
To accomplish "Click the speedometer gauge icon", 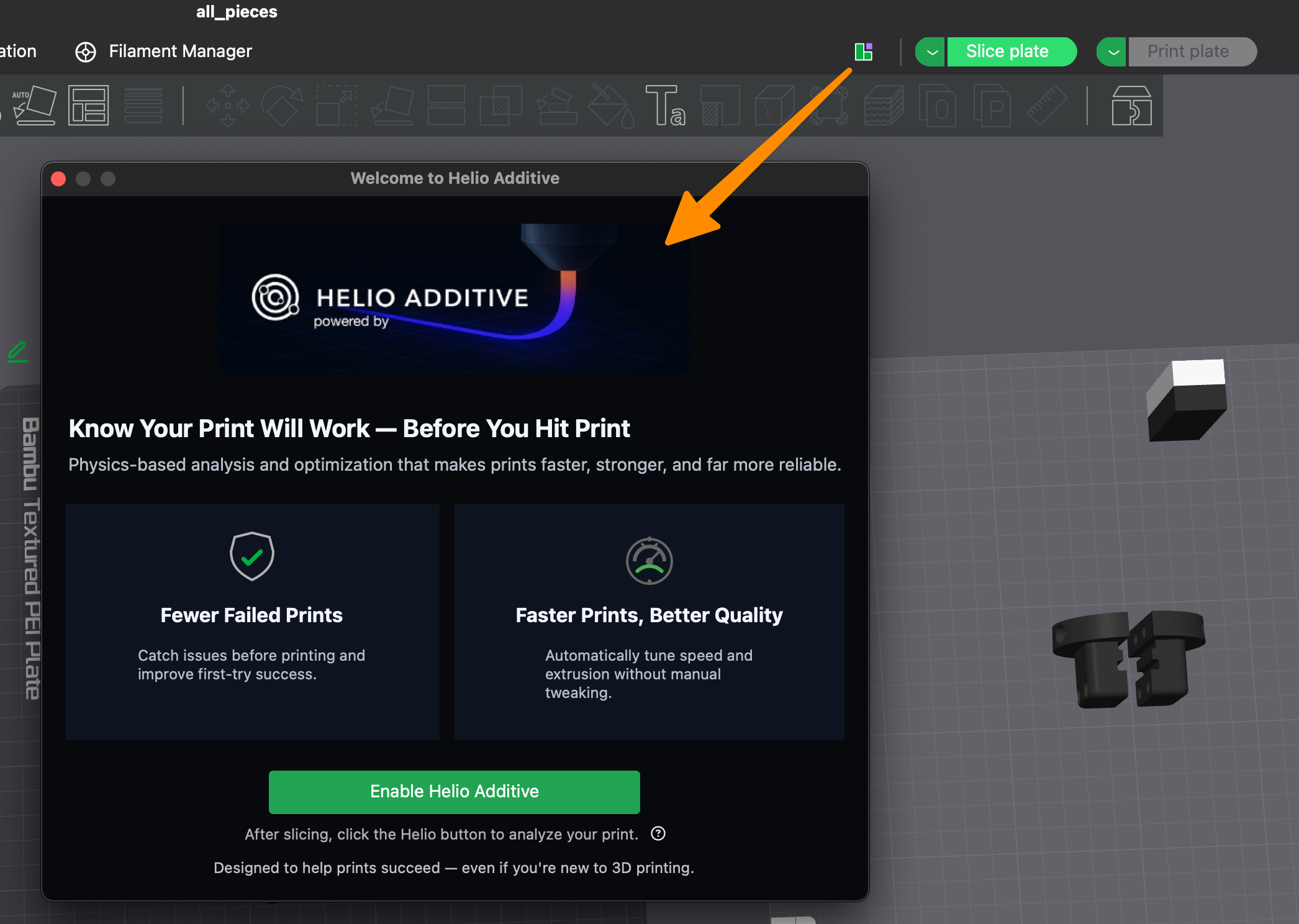I will coord(649,561).
